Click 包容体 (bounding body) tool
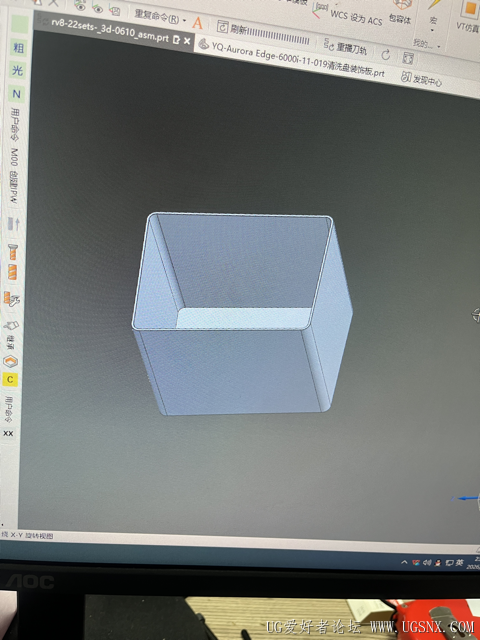 tap(400, 12)
